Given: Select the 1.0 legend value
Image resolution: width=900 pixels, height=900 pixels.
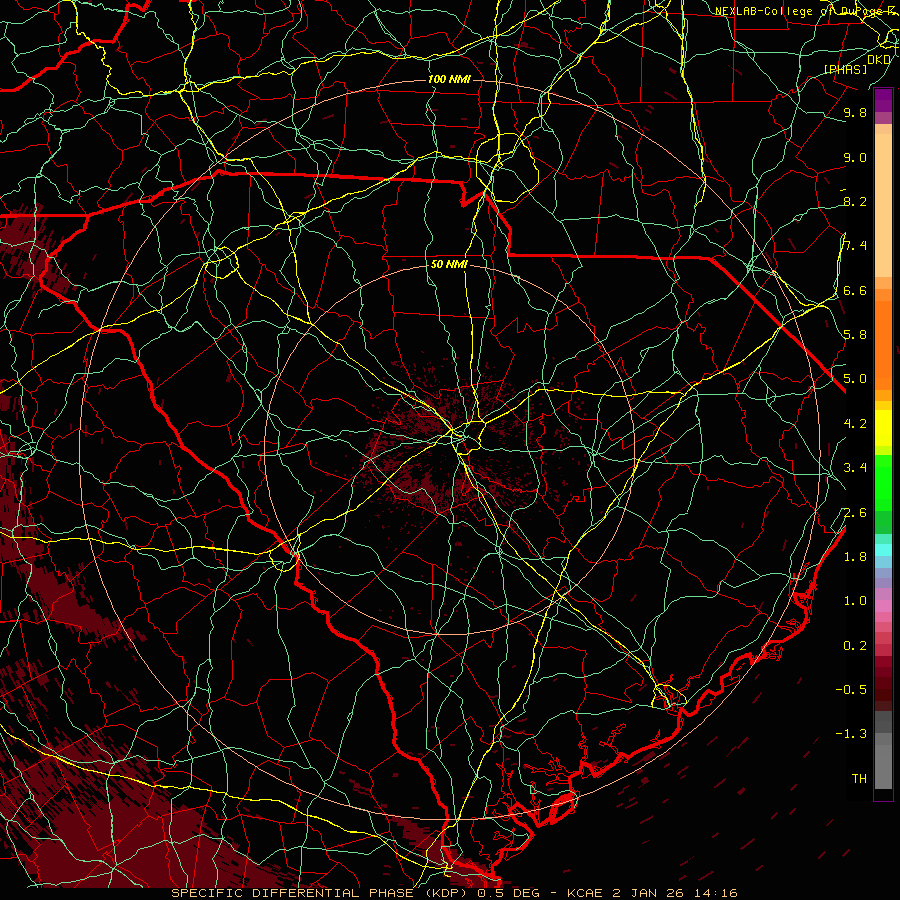Looking at the screenshot, I should tap(855, 601).
